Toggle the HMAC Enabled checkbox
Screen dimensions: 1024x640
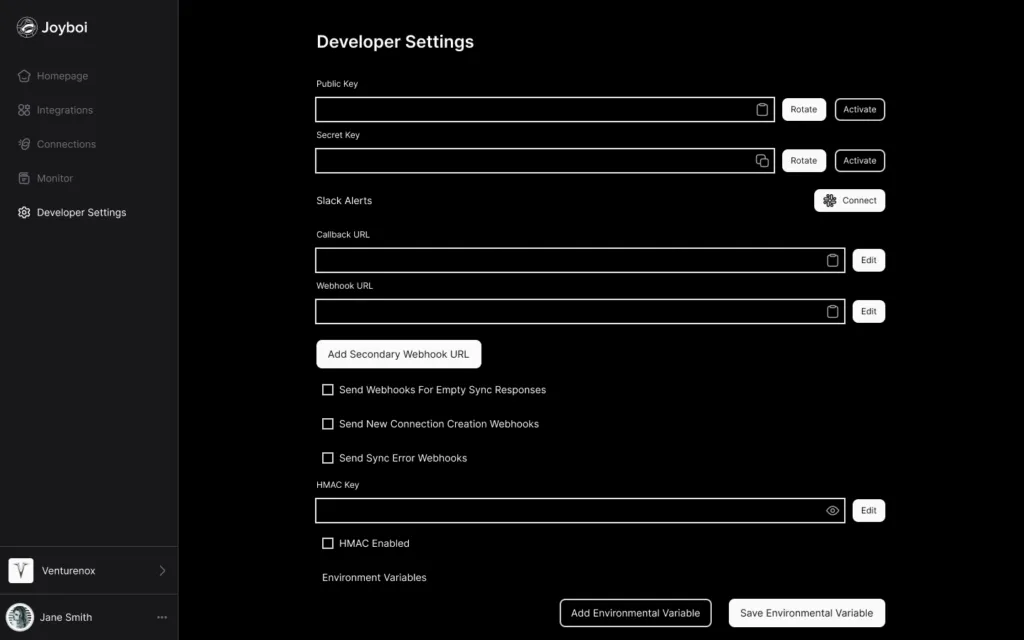(x=328, y=543)
